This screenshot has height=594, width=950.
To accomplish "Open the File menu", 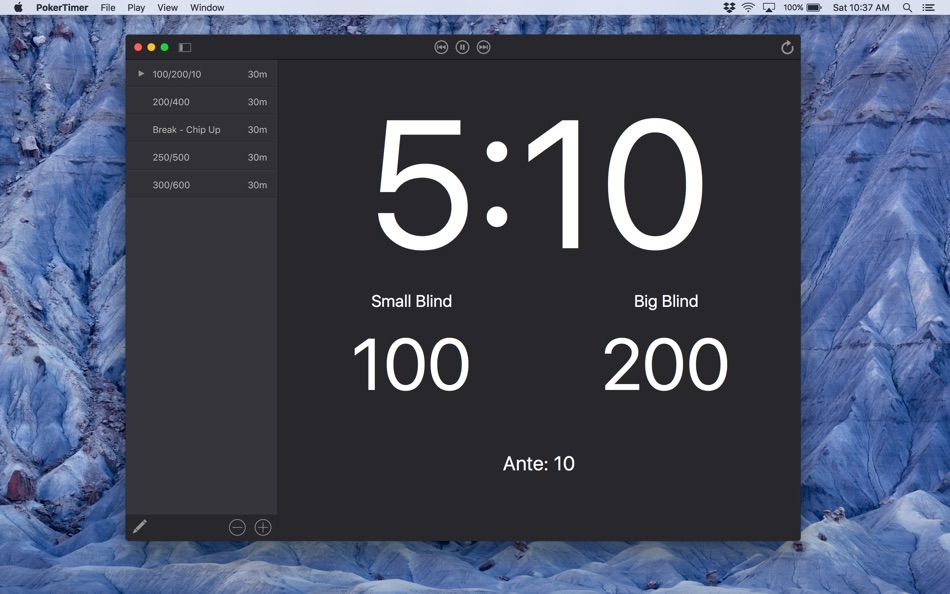I will (107, 7).
